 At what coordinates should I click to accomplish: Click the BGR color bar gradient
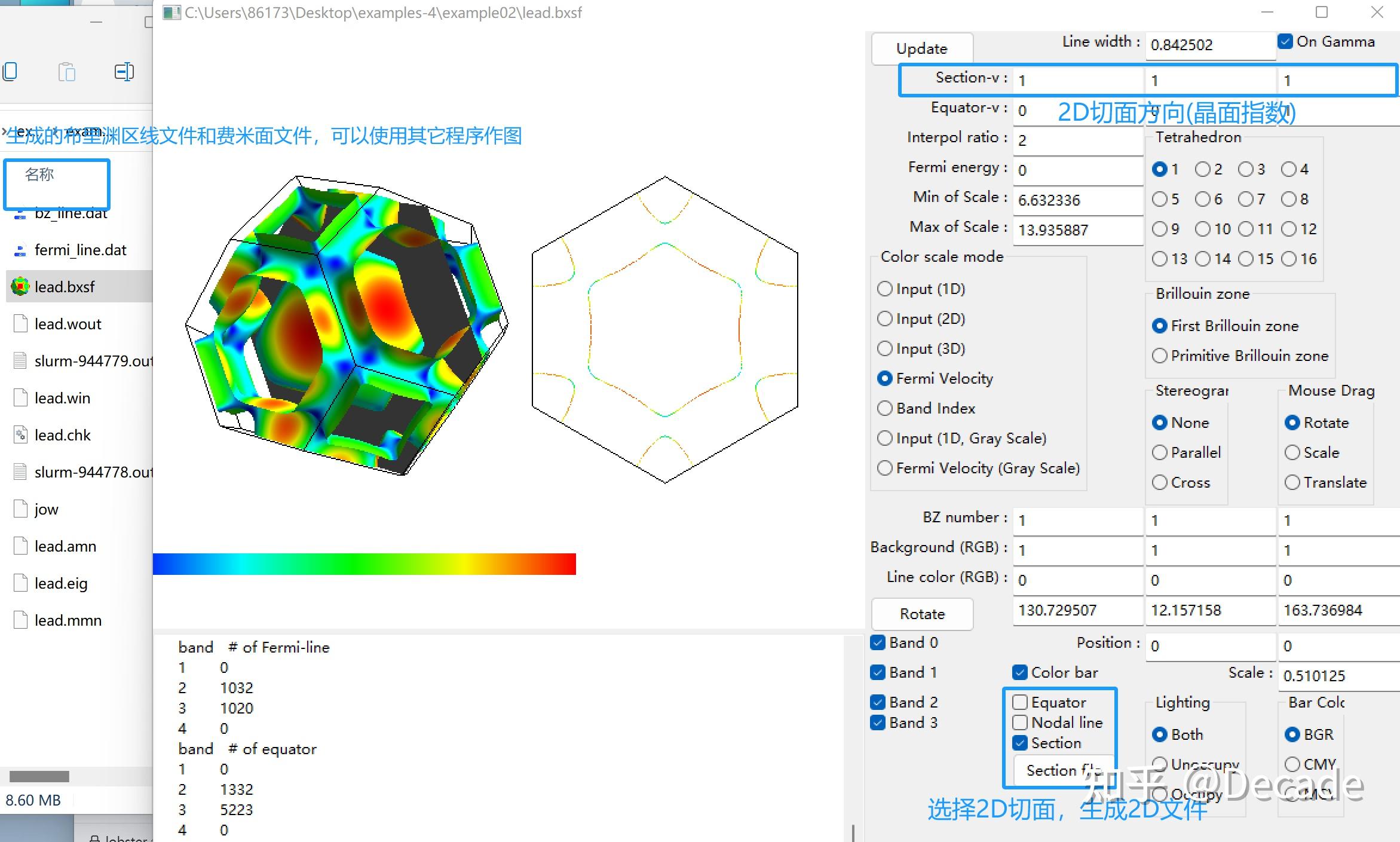(364, 564)
